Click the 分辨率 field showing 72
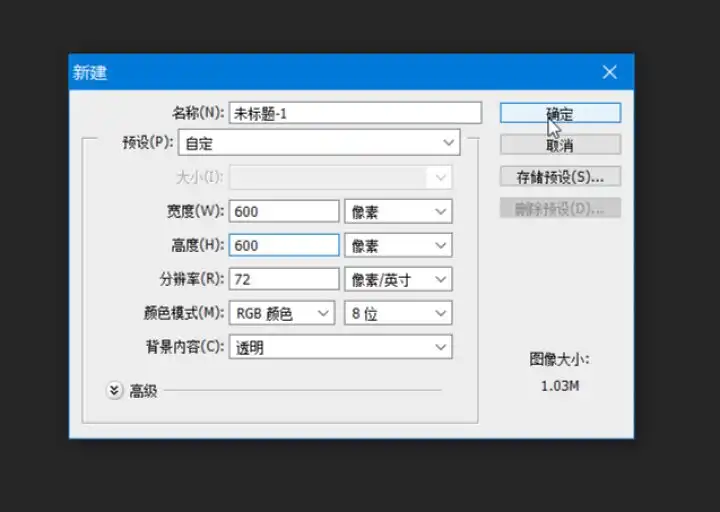Viewport: 720px width, 512px height. (x=284, y=279)
